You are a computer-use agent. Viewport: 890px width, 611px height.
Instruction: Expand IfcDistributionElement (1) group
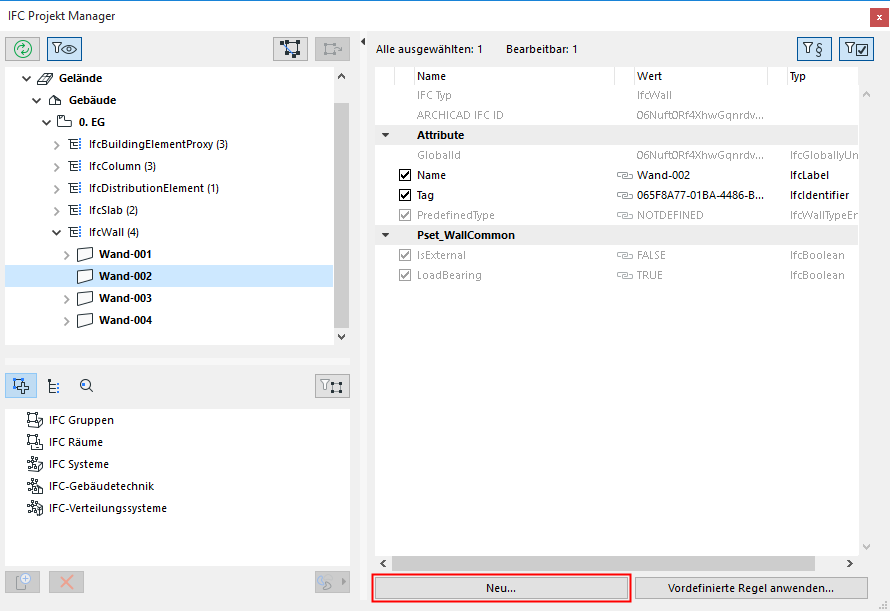[x=56, y=189]
